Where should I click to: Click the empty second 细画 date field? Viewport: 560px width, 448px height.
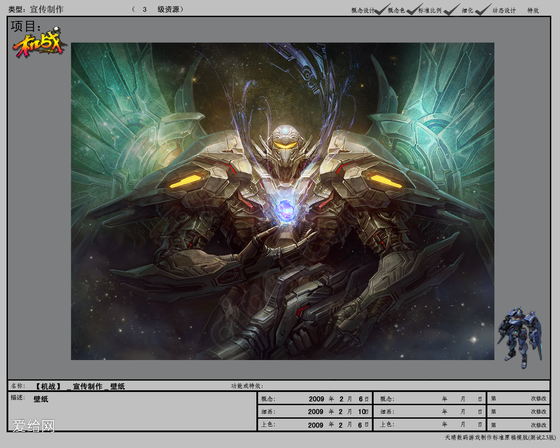coord(430,412)
